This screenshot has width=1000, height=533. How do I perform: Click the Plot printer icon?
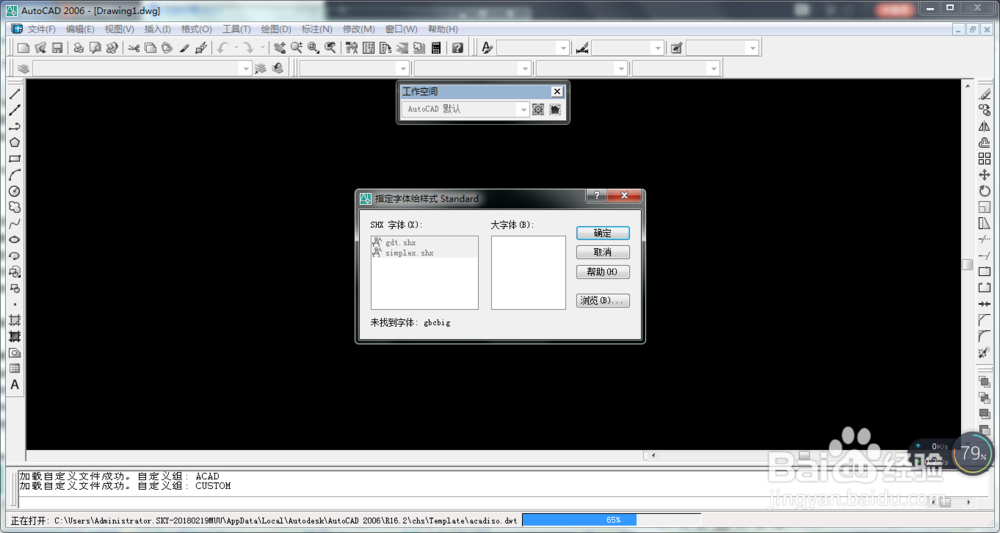tap(78, 48)
